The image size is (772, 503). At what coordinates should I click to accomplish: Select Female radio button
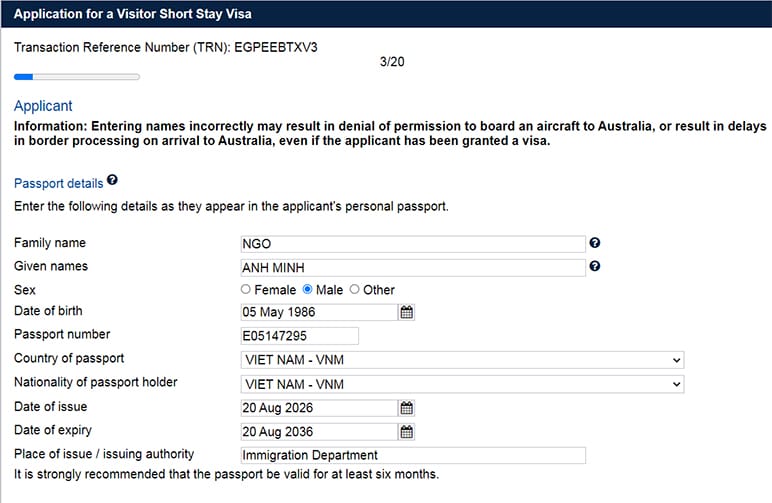tap(246, 289)
